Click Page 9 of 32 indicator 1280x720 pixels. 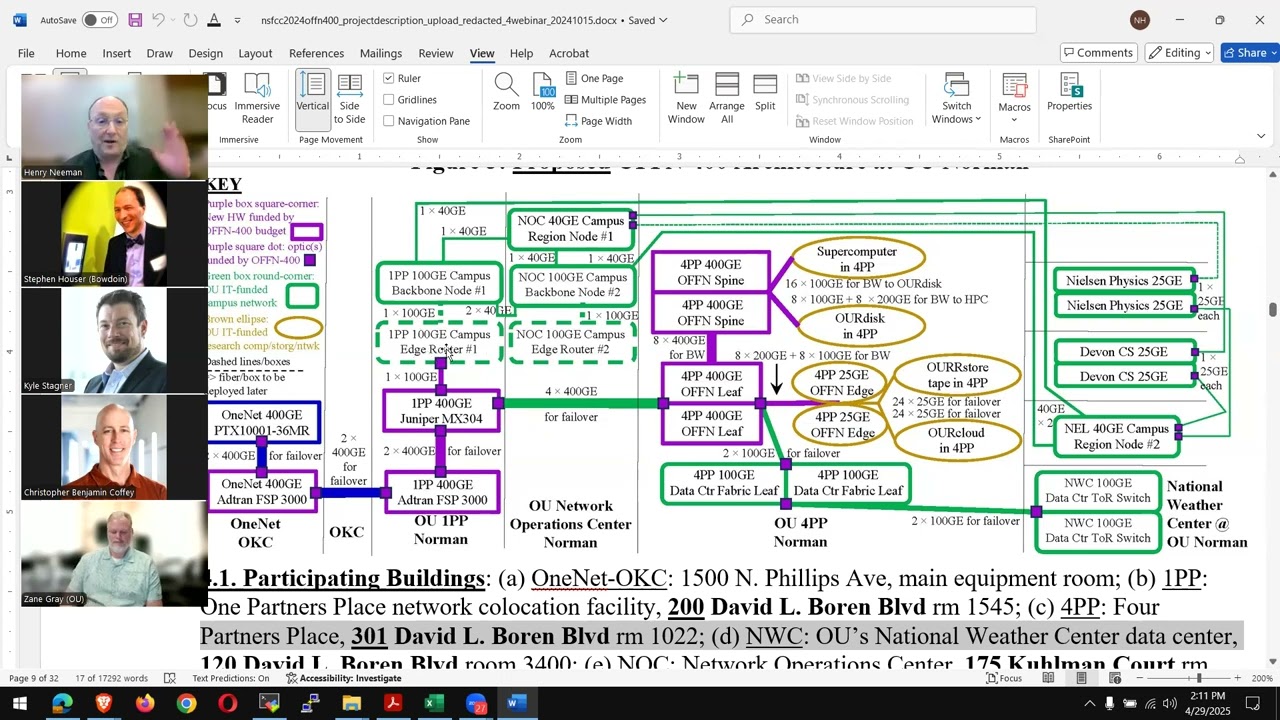34,678
